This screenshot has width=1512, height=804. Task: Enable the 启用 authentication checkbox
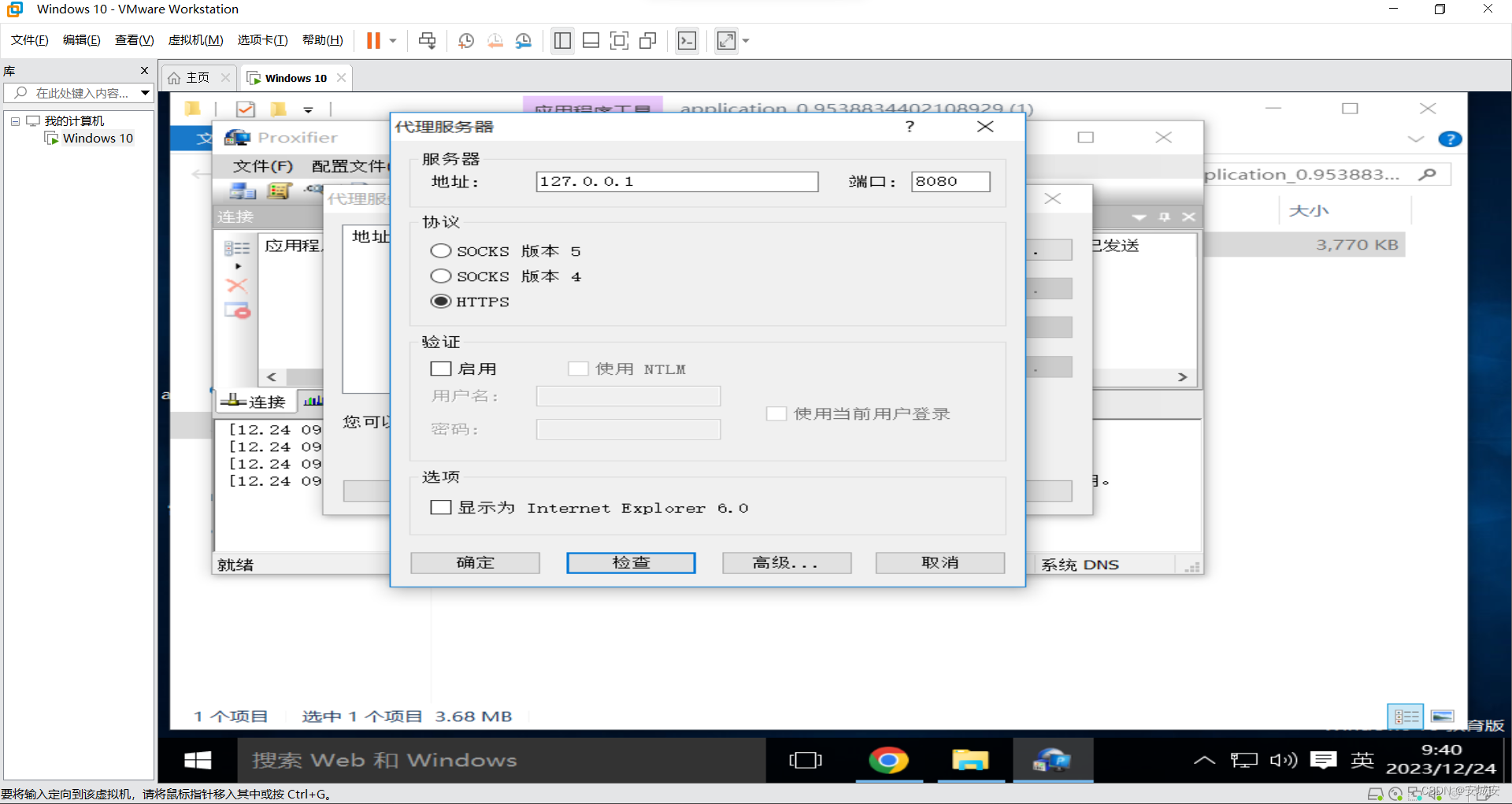pos(441,369)
